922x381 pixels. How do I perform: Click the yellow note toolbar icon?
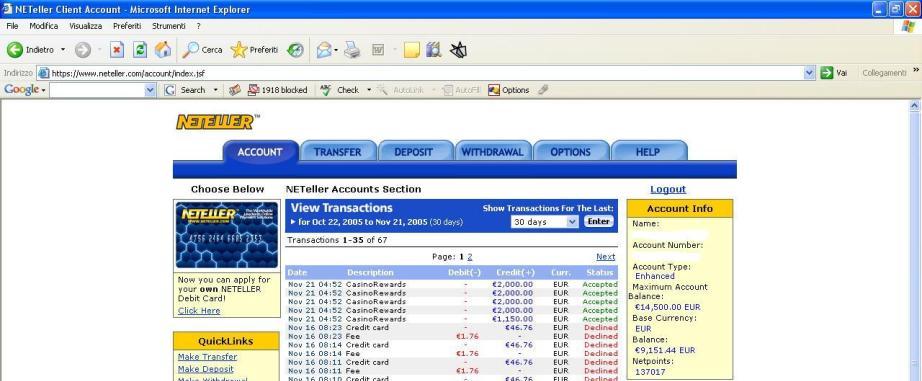click(x=412, y=51)
